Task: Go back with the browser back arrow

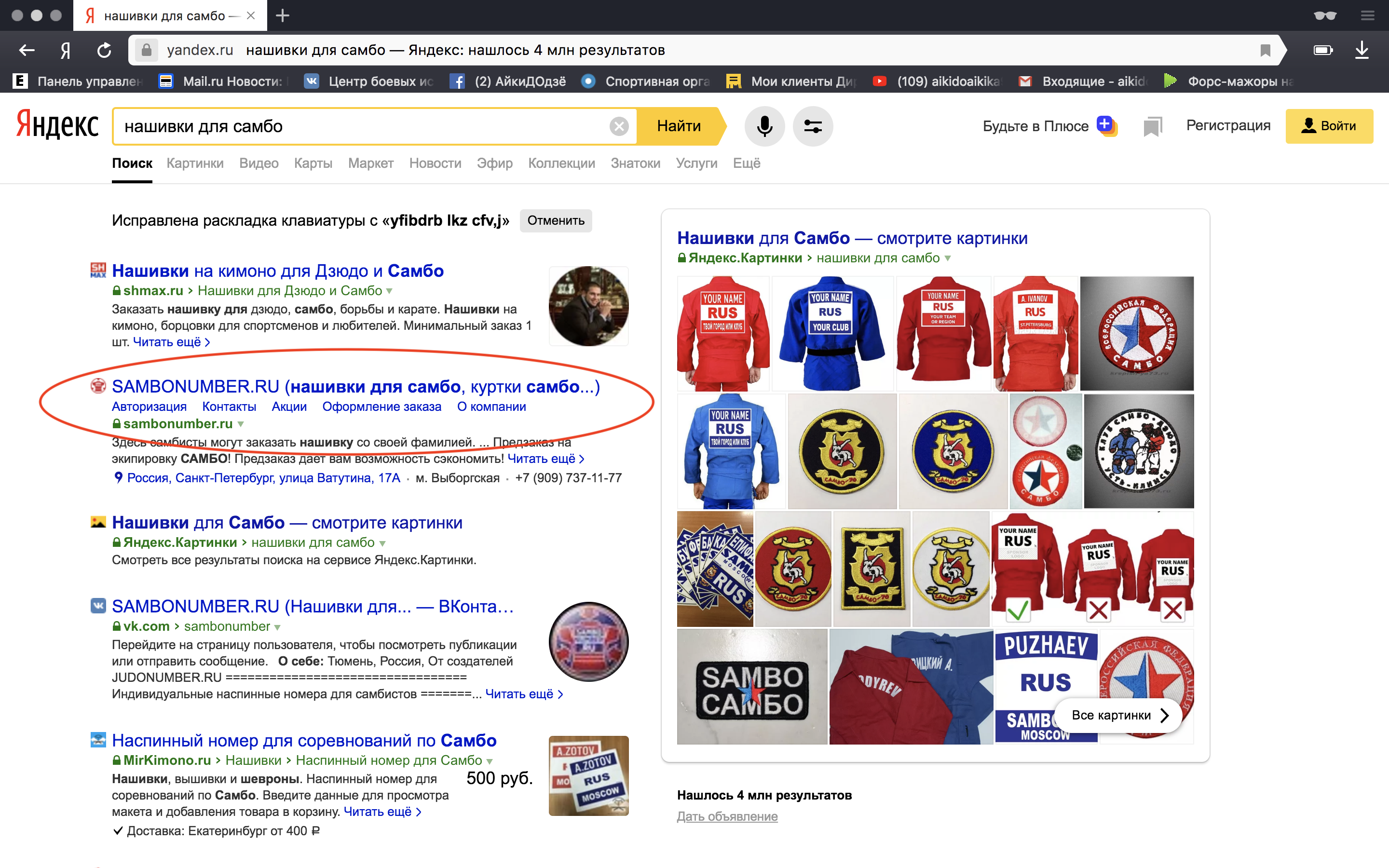Action: tap(27, 51)
